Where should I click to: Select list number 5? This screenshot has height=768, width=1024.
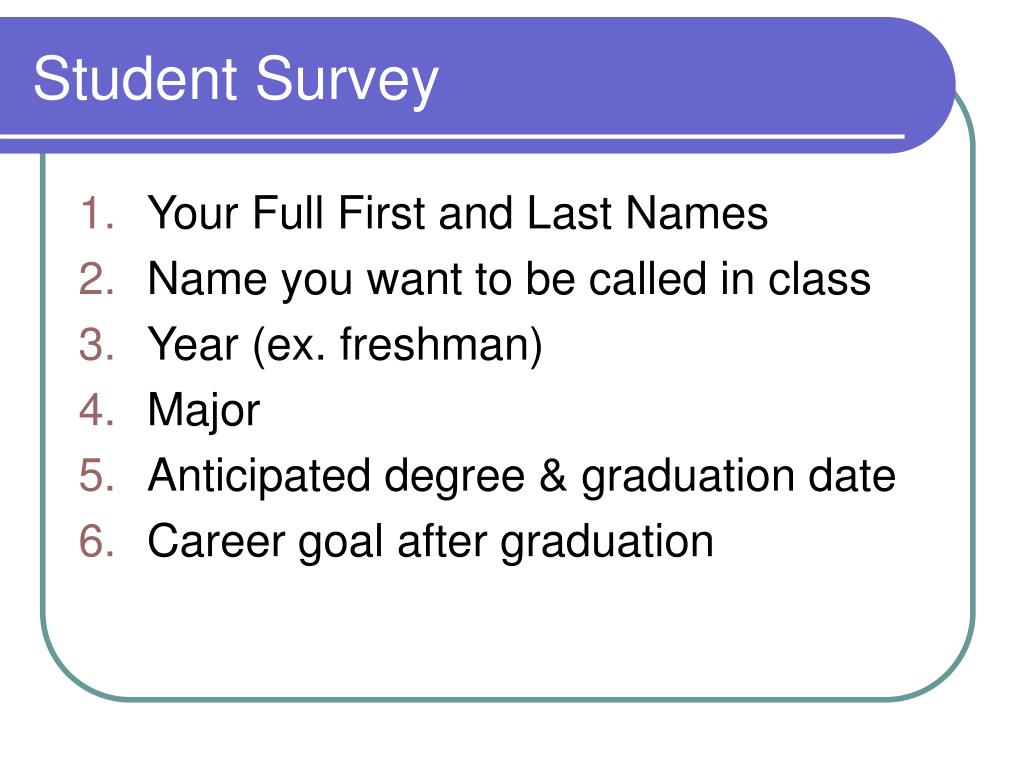97,475
